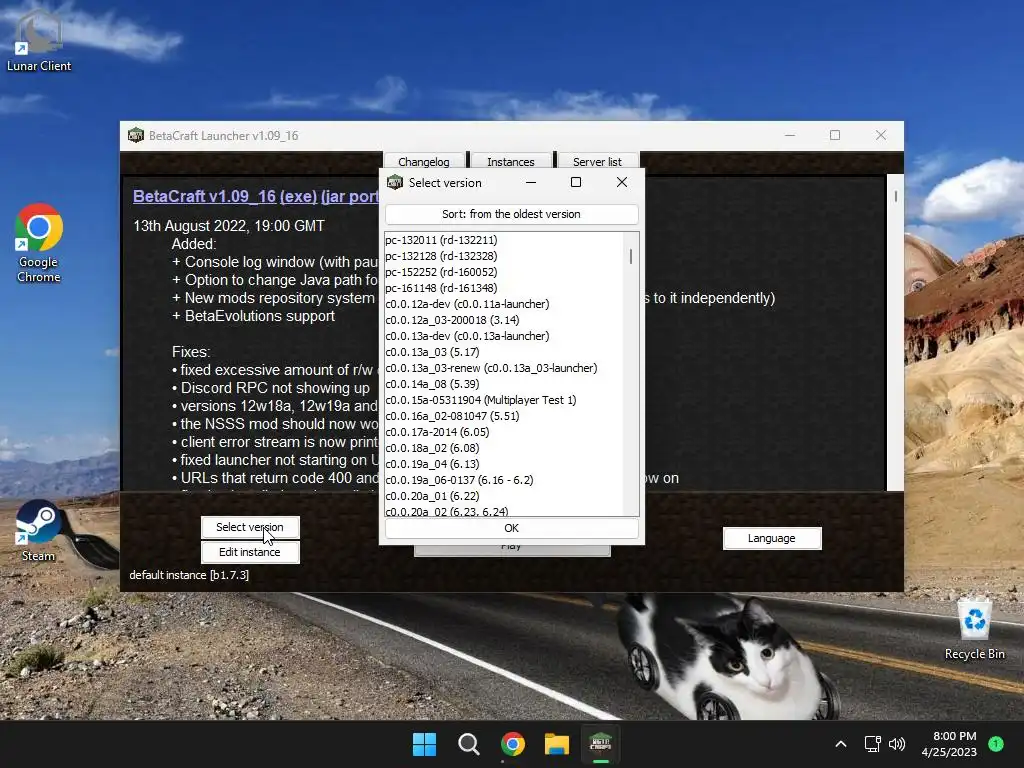Open the Language button
The image size is (1024, 768).
[772, 538]
